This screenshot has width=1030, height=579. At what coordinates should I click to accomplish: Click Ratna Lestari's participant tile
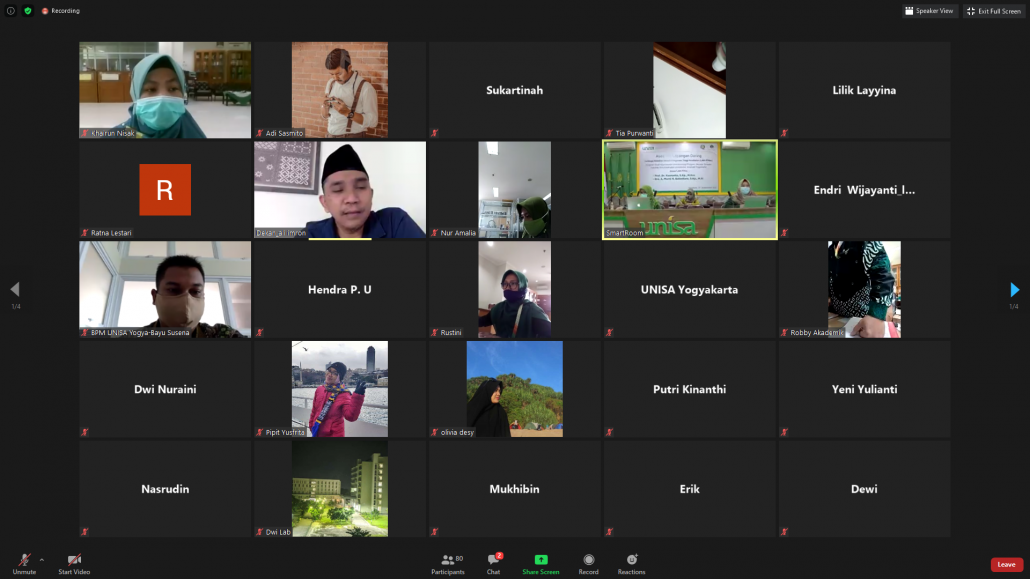(x=165, y=189)
